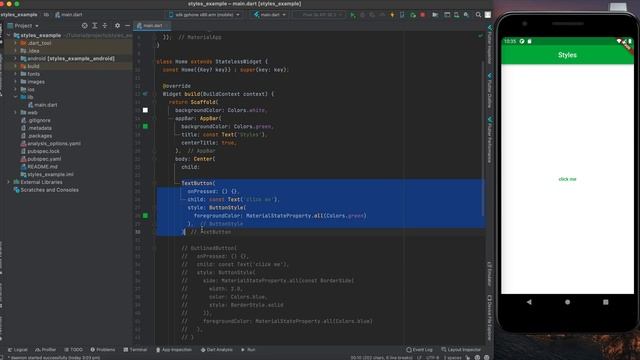Viewport: 640px width, 360px height.
Task: Click the Styles app bar title in emulator
Action: [x=567, y=55]
